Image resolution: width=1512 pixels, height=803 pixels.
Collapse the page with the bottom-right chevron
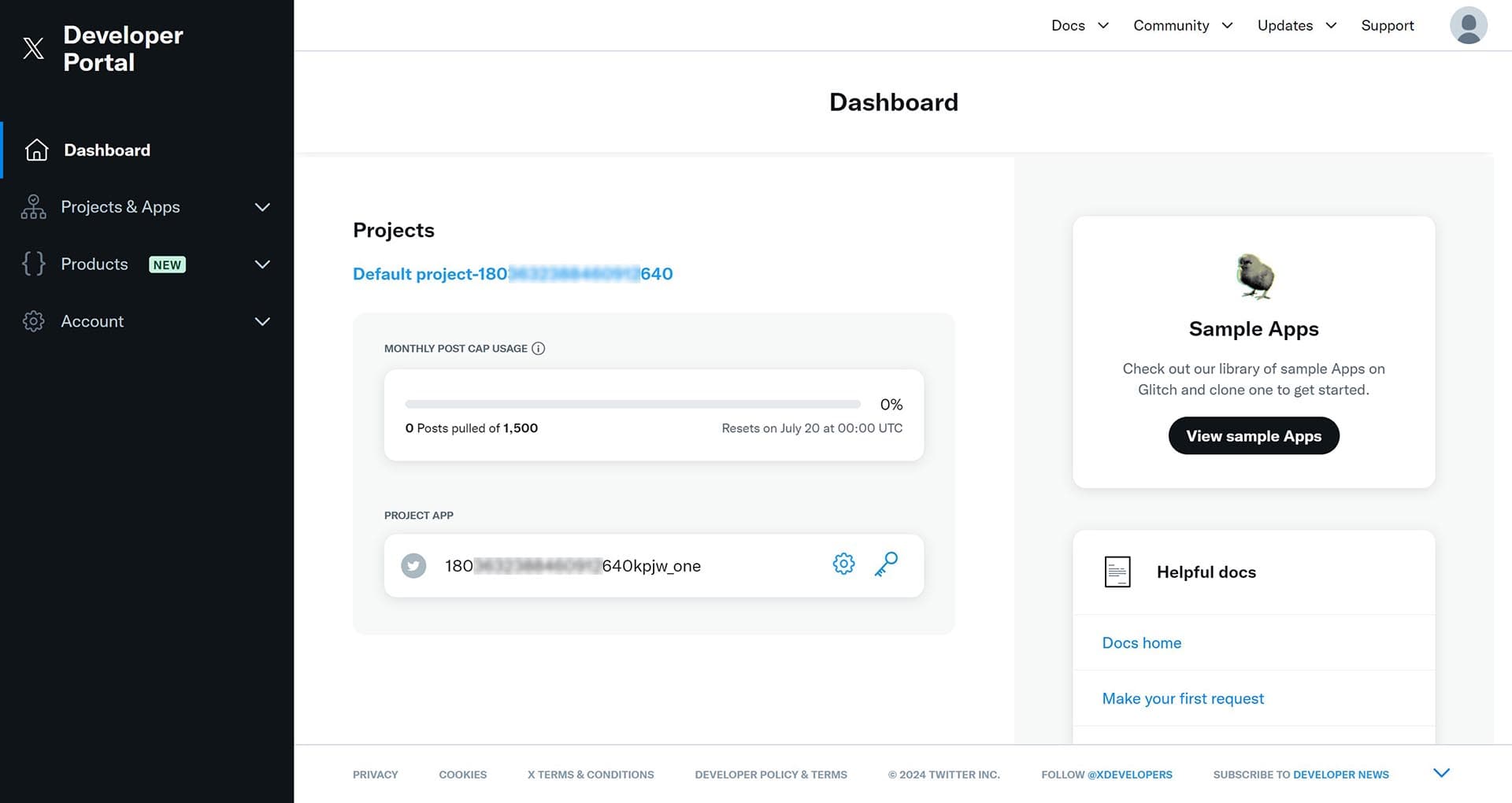(x=1442, y=772)
